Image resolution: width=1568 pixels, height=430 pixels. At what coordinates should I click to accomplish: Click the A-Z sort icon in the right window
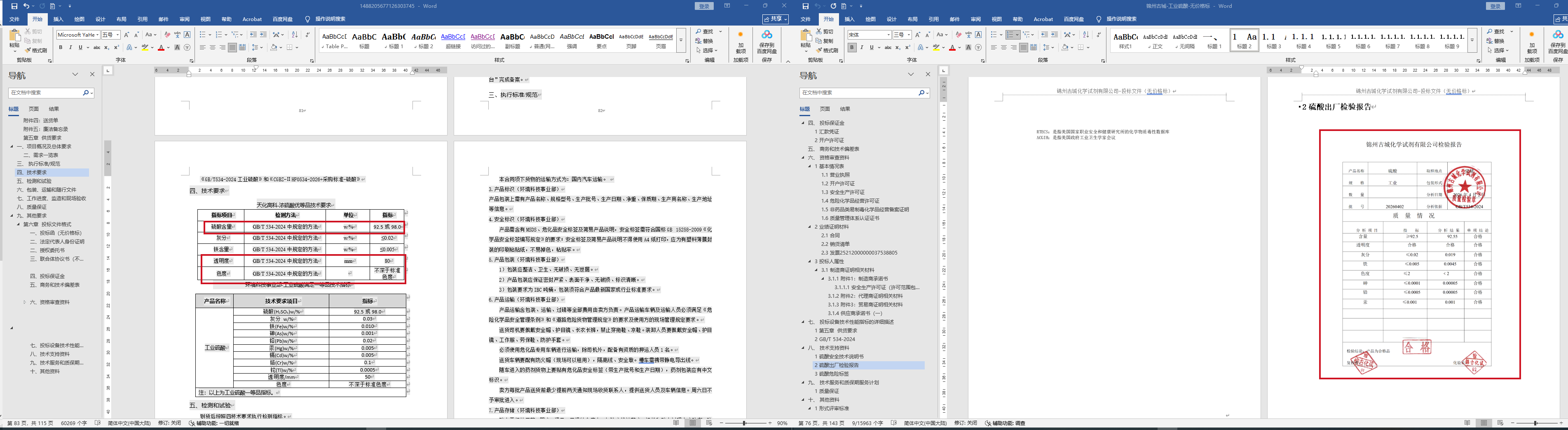[1086, 35]
